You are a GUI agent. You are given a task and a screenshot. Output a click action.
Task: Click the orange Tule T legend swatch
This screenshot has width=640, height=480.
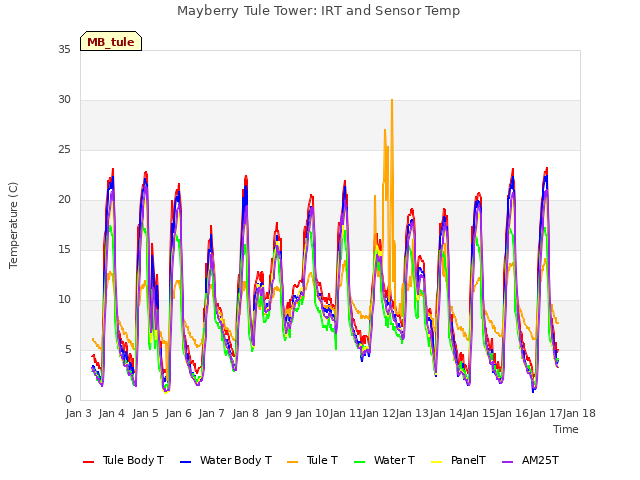[293, 462]
